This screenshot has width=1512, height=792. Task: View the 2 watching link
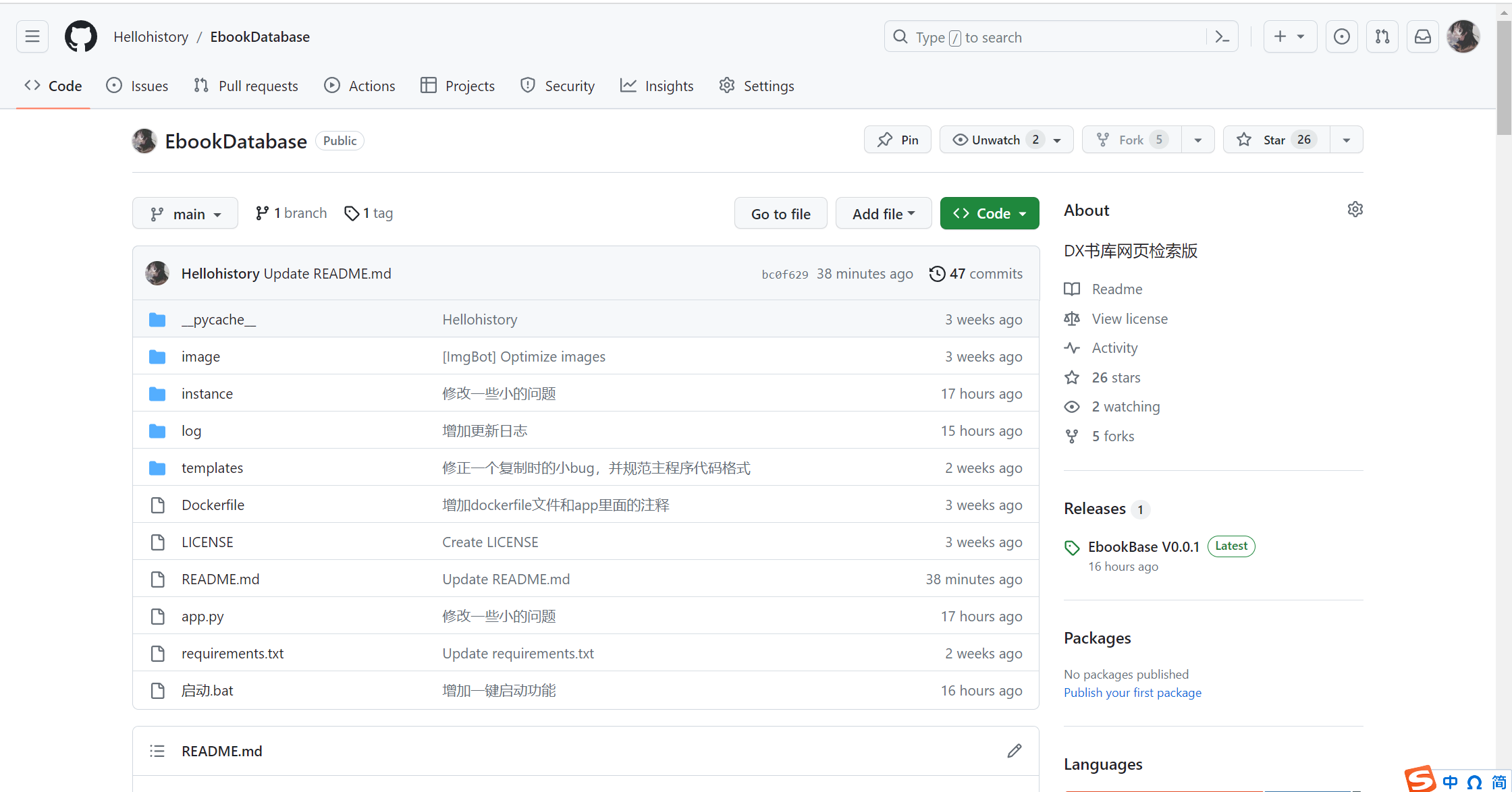[1126, 406]
